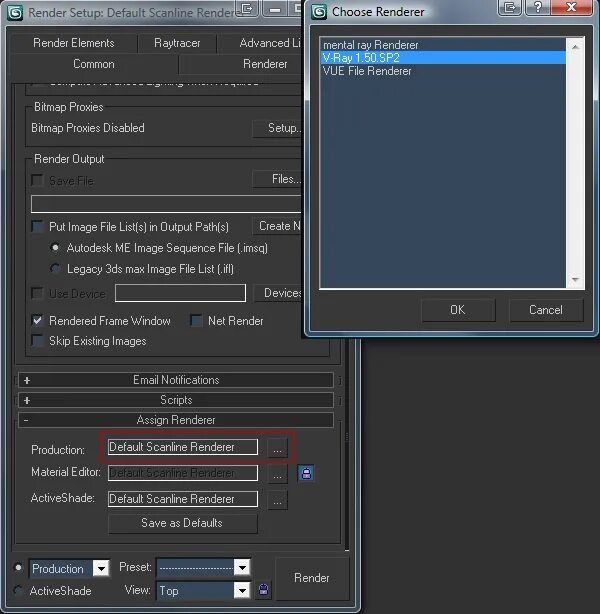Open the View dropdown showing Top
This screenshot has width=600, height=614.
(x=242, y=590)
